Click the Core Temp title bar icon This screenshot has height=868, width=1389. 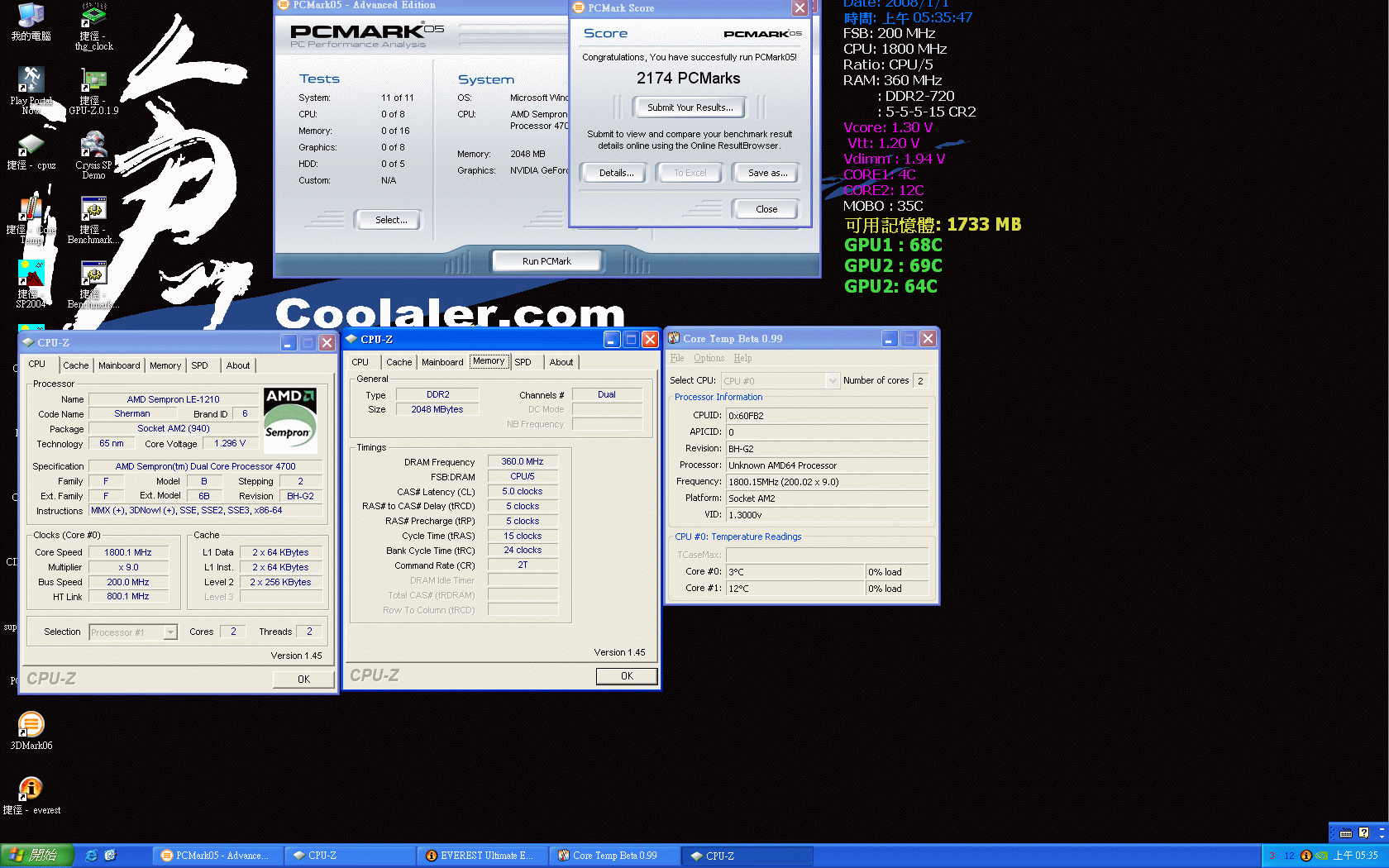[x=674, y=338]
